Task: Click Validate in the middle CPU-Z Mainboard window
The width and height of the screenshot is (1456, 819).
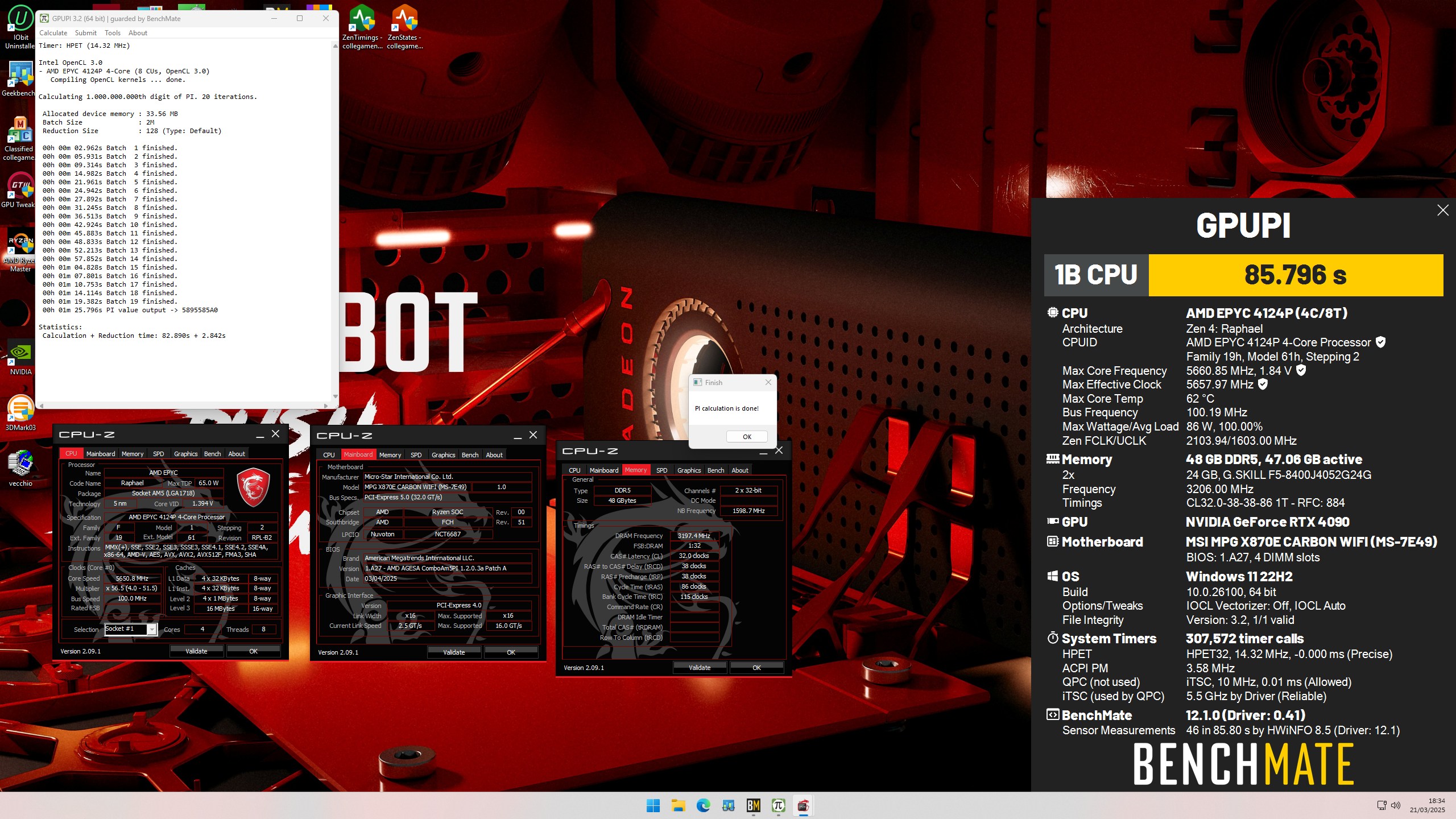Action: (454, 652)
